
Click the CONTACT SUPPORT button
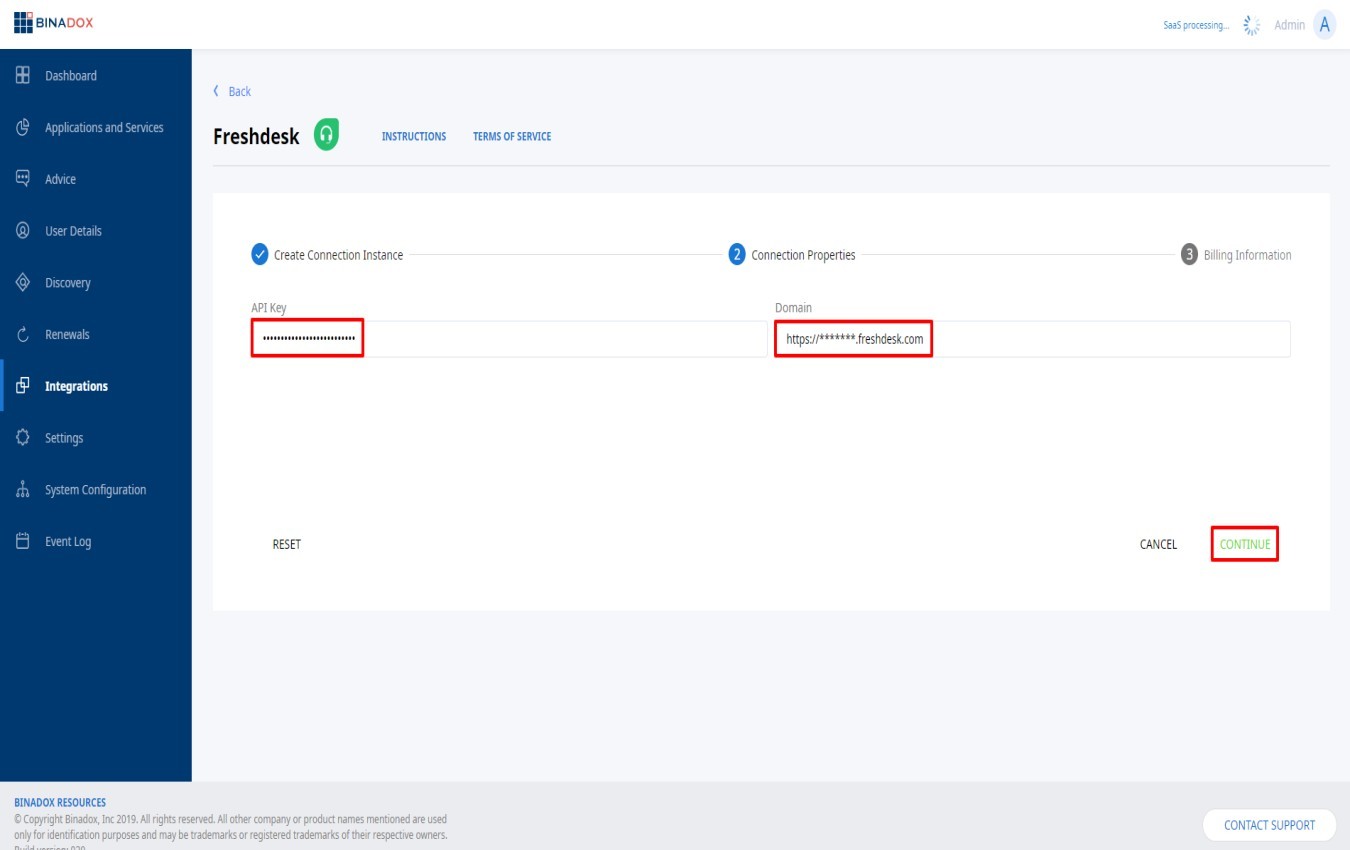(x=1269, y=825)
